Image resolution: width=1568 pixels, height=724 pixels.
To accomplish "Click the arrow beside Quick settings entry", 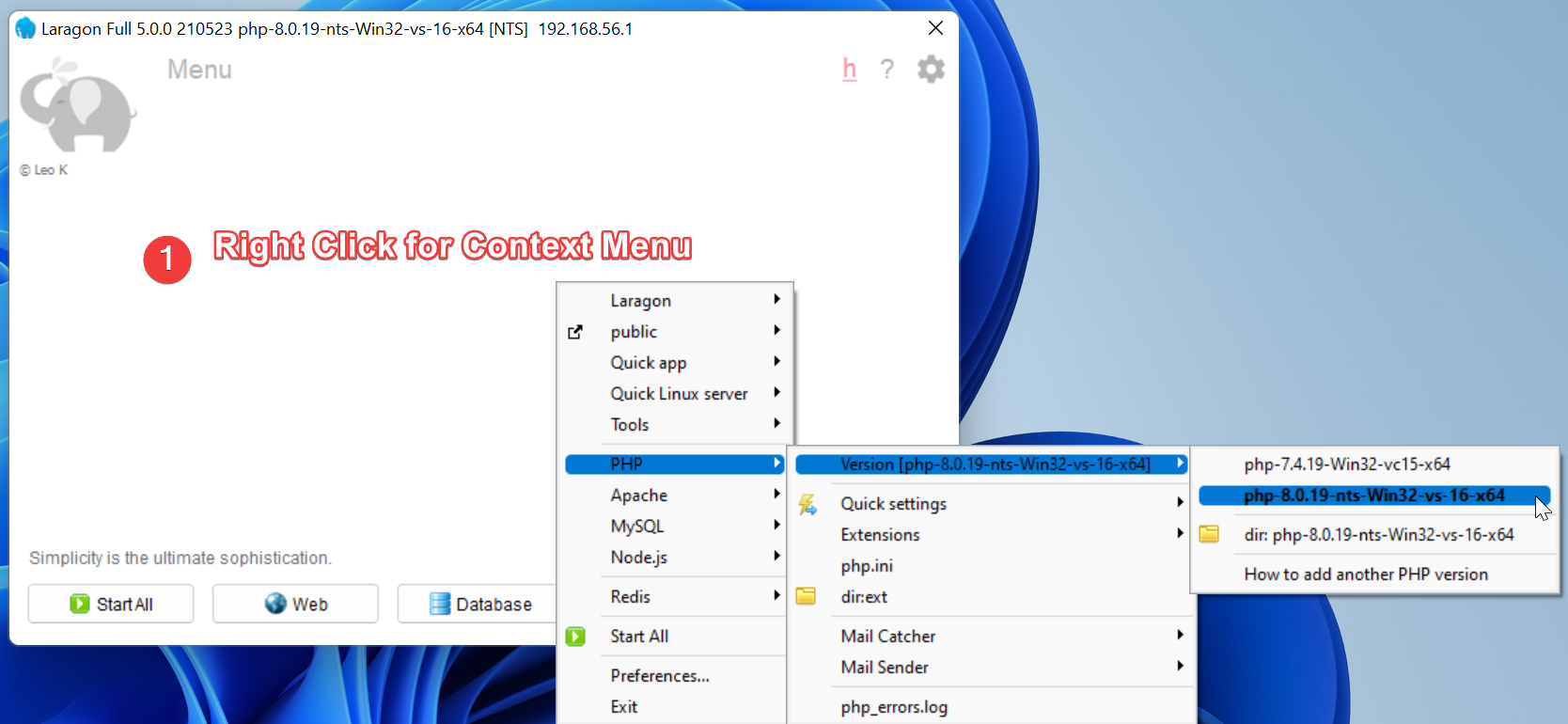I will (x=1180, y=502).
